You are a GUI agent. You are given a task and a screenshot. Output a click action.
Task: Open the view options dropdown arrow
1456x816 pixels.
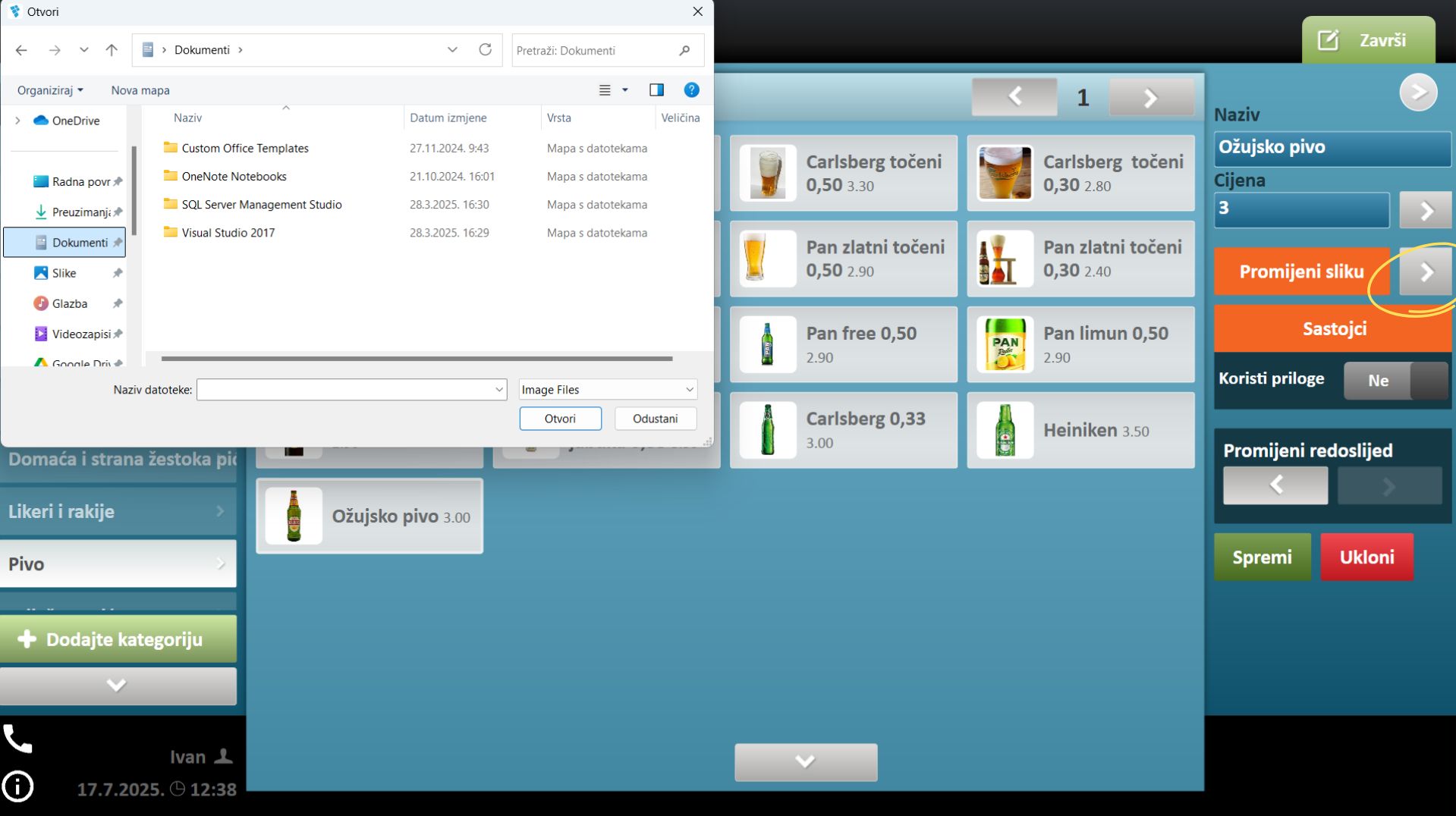[x=625, y=90]
